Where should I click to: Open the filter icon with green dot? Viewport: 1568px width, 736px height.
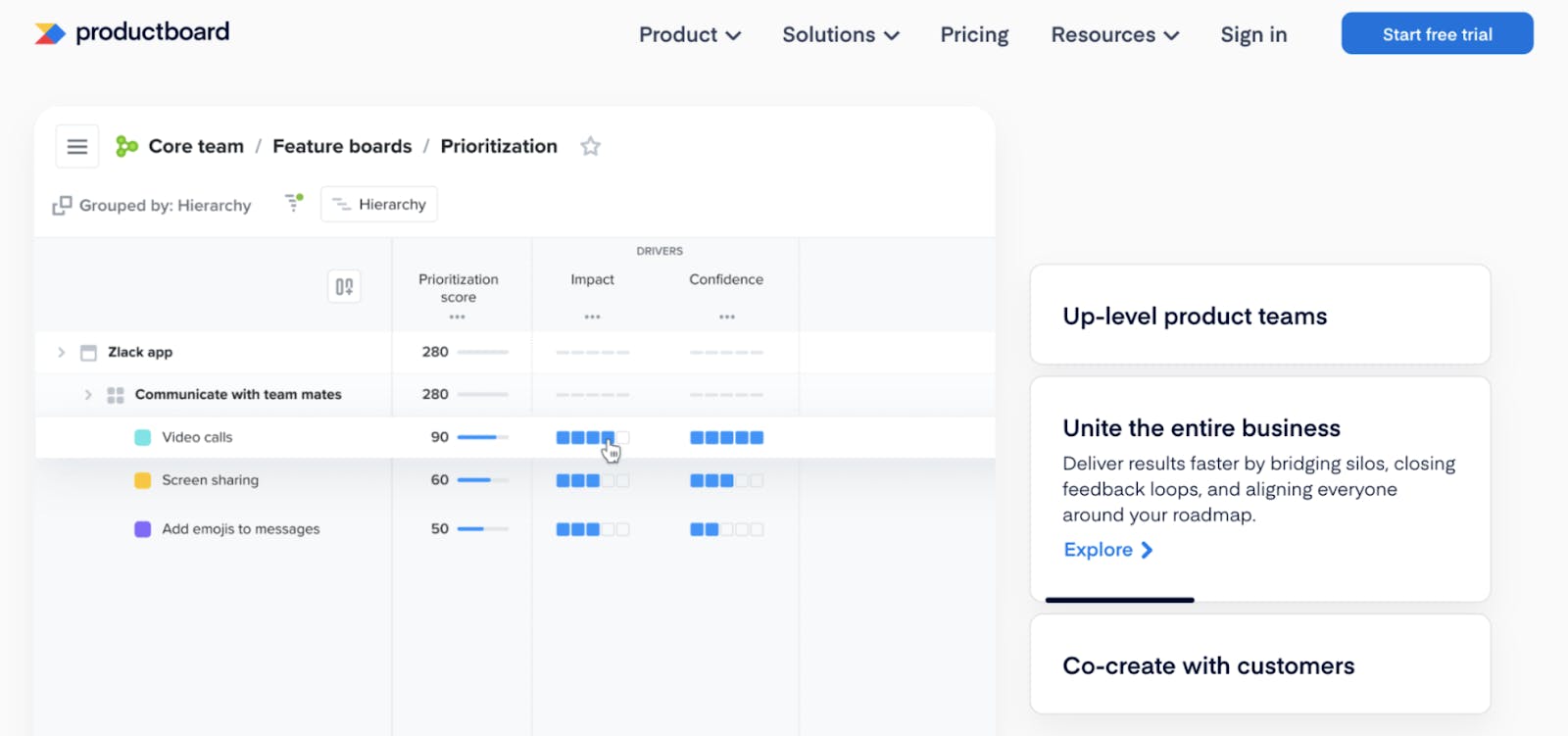[x=294, y=203]
